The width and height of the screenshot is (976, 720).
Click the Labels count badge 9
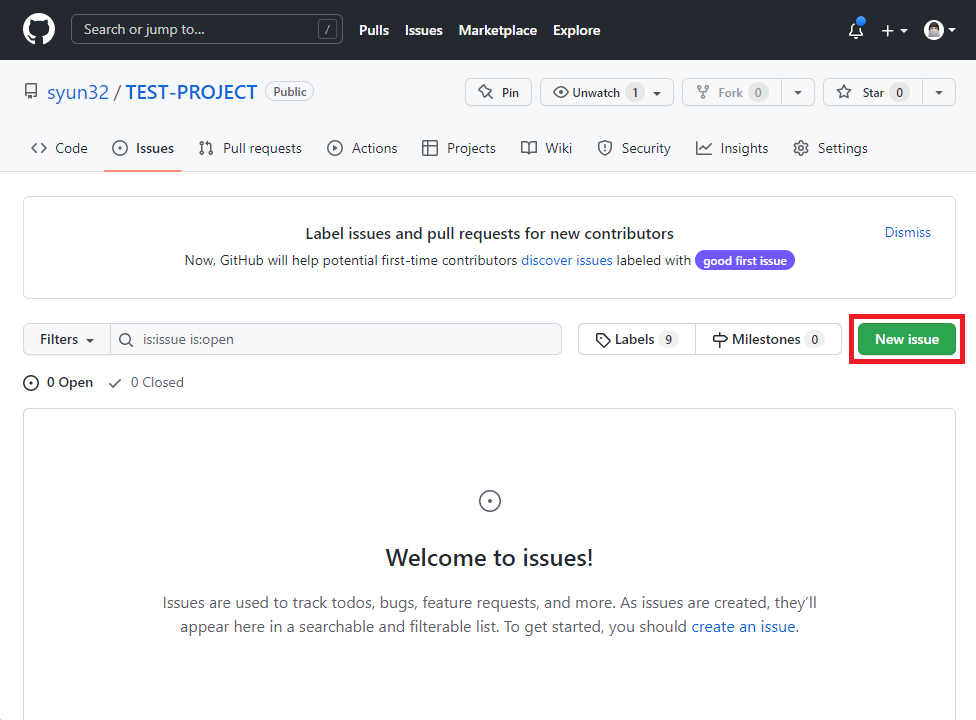(x=669, y=339)
